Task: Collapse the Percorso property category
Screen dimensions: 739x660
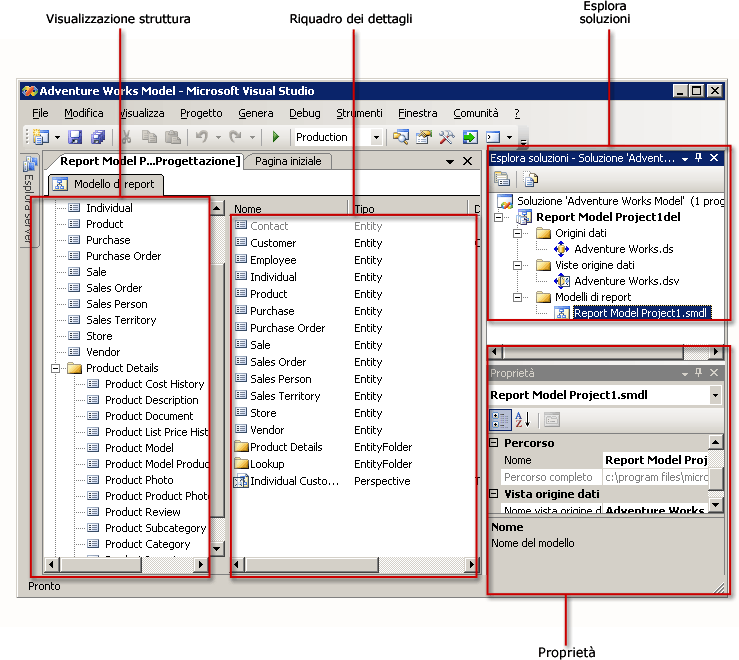Action: coord(493,443)
